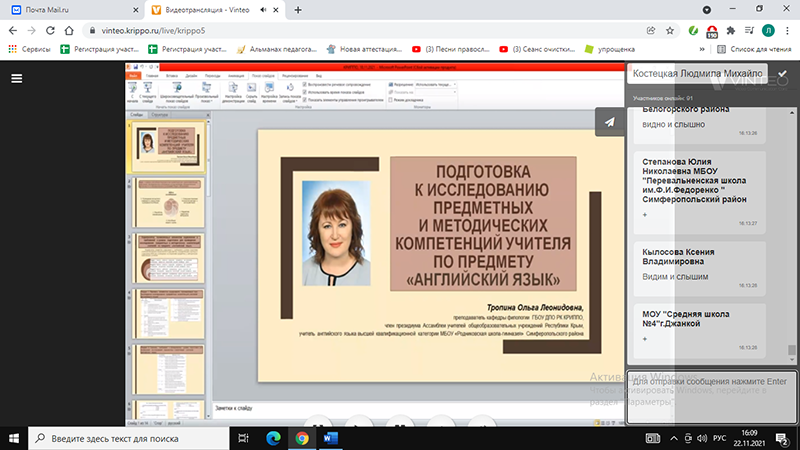Image resolution: width=800 pixels, height=450 pixels.
Task: Click the chat message input field
Action: [710, 395]
